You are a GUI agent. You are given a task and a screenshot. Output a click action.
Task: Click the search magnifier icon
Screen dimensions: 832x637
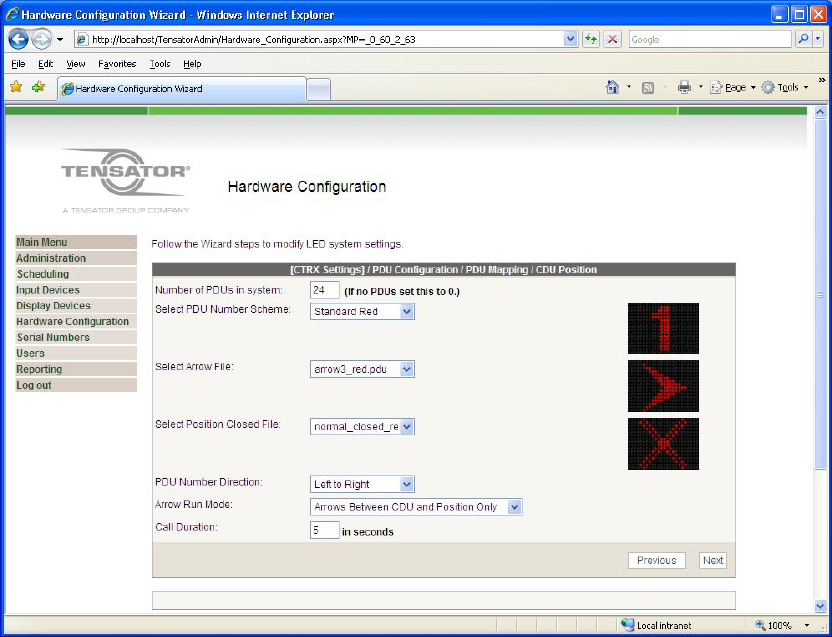[803, 39]
